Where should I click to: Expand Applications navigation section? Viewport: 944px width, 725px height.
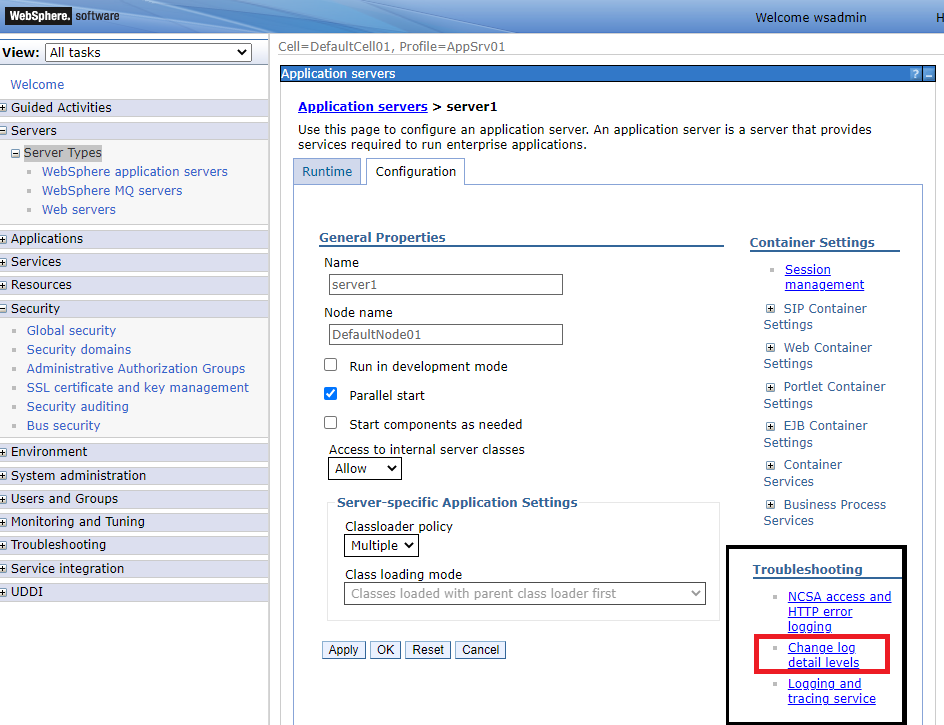(4, 239)
